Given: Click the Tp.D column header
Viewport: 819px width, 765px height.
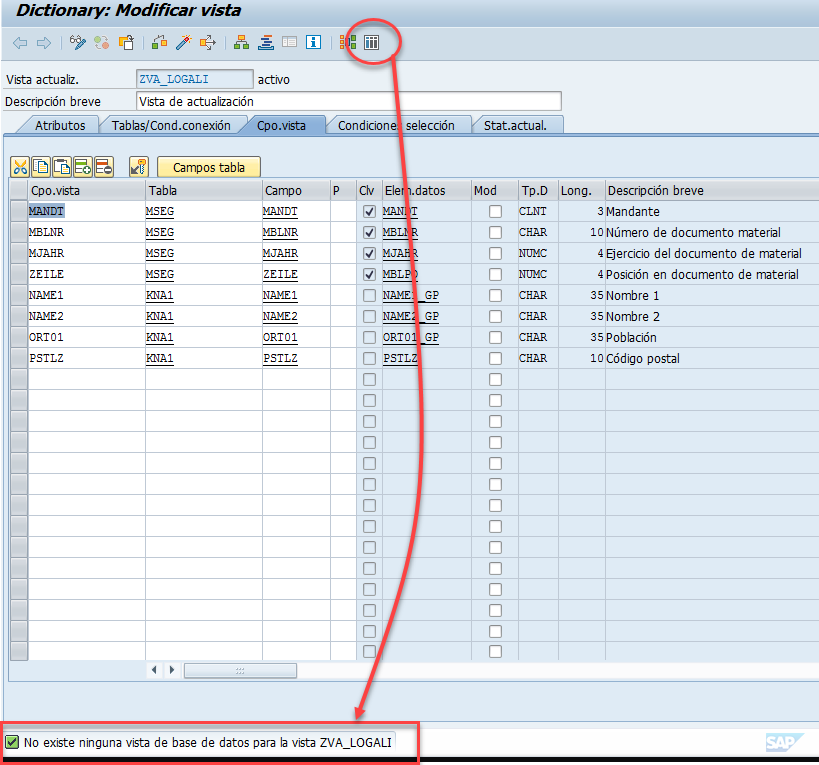Looking at the screenshot, I should [x=538, y=190].
